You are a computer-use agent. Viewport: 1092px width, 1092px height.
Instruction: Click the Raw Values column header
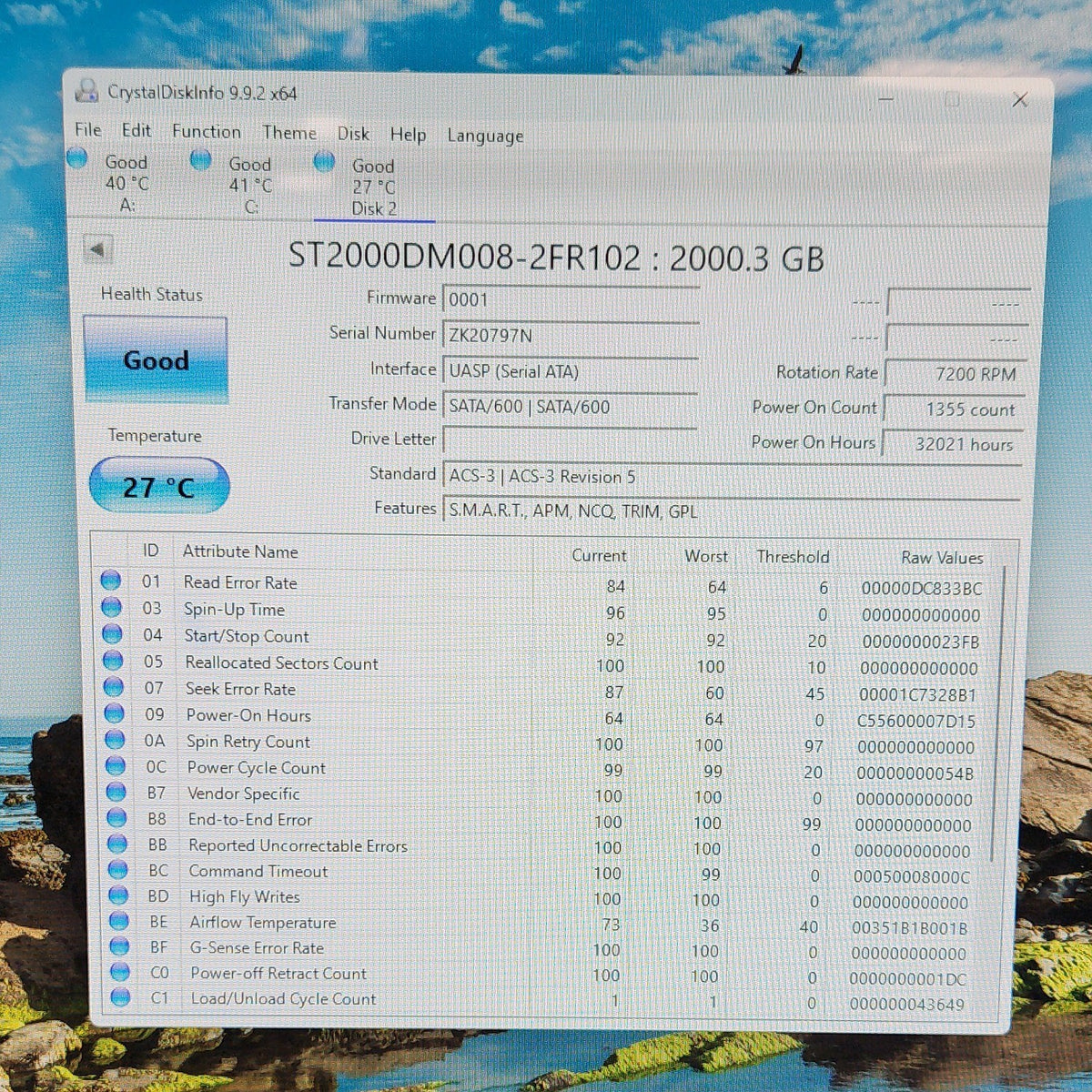[x=942, y=558]
